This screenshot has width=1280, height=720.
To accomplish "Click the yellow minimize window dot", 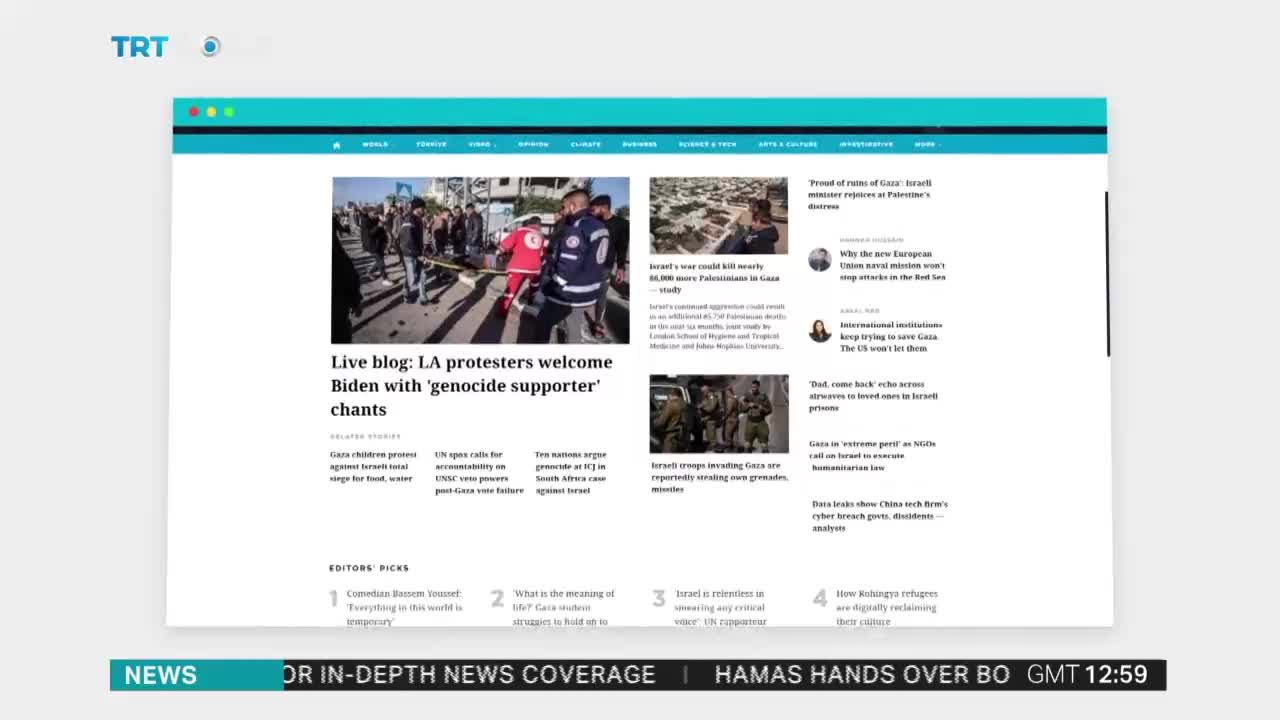I will click(211, 112).
